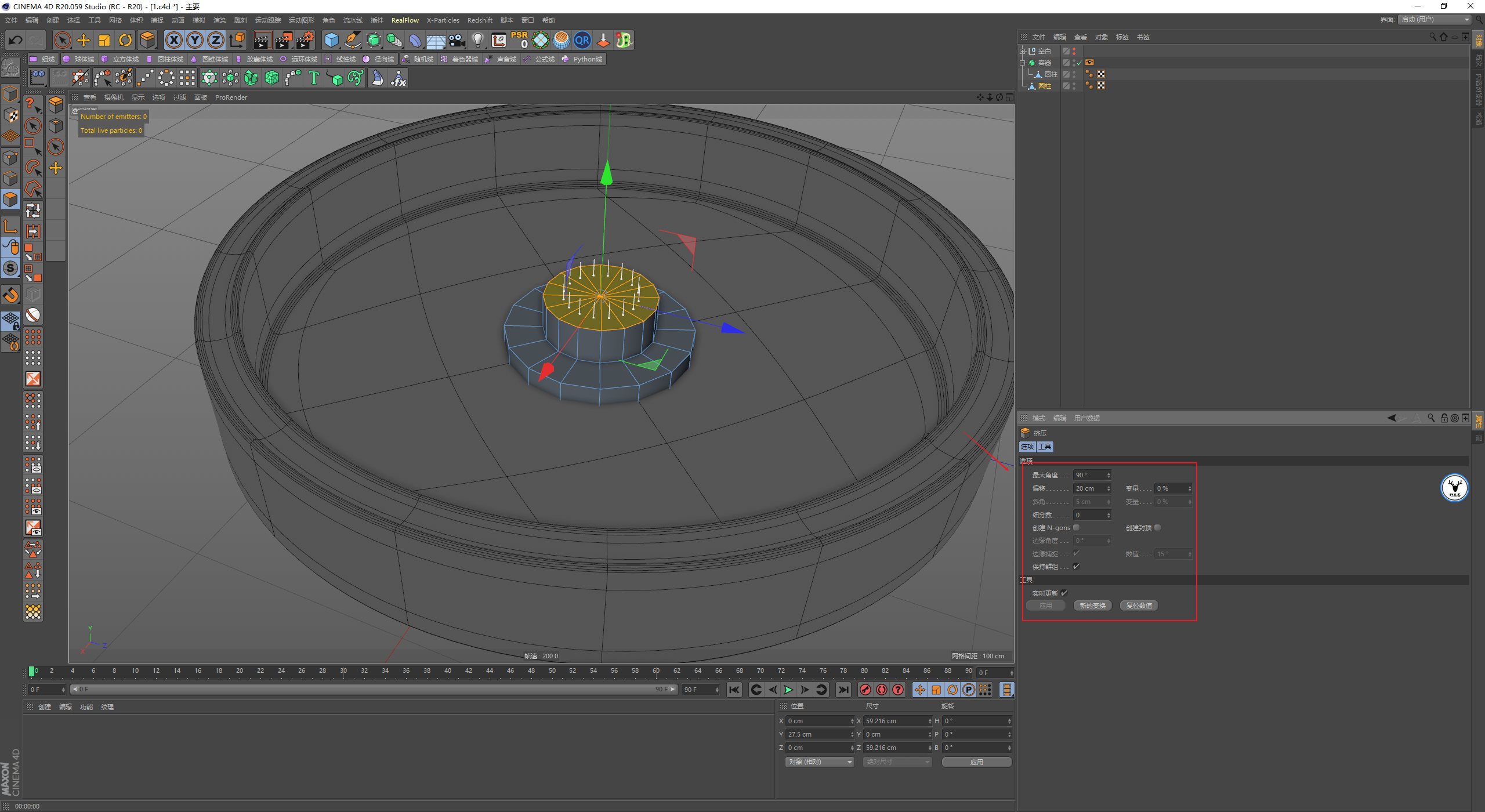Click the Light bulb icon
The width and height of the screenshot is (1485, 812).
coord(477,40)
